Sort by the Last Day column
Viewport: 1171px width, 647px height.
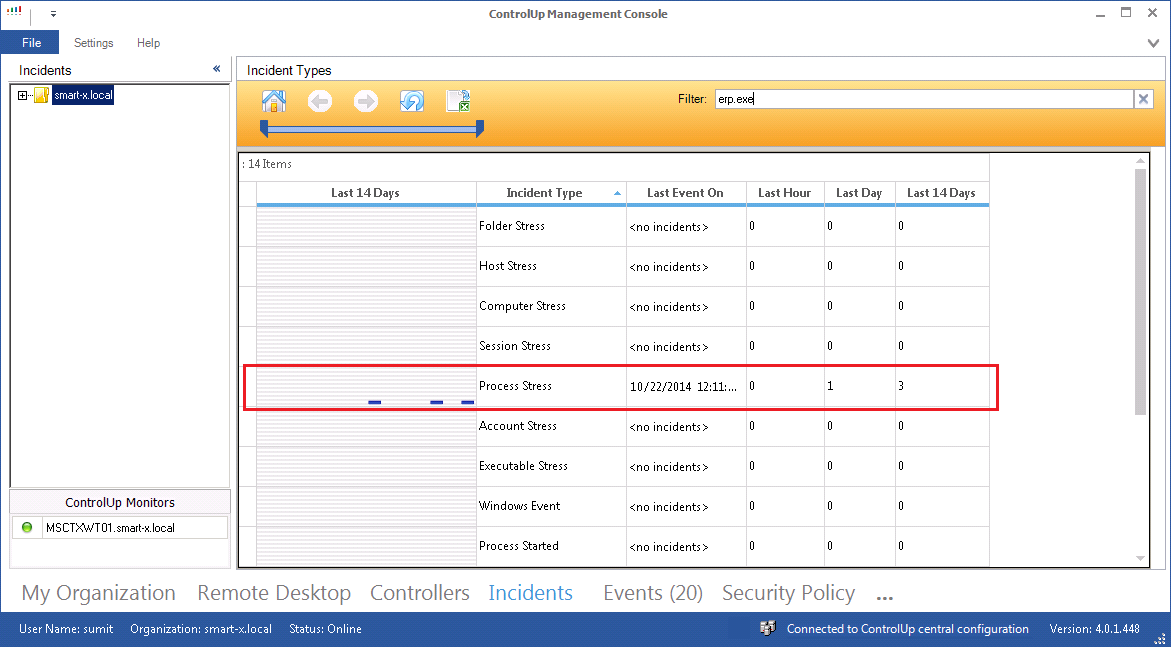coord(859,193)
